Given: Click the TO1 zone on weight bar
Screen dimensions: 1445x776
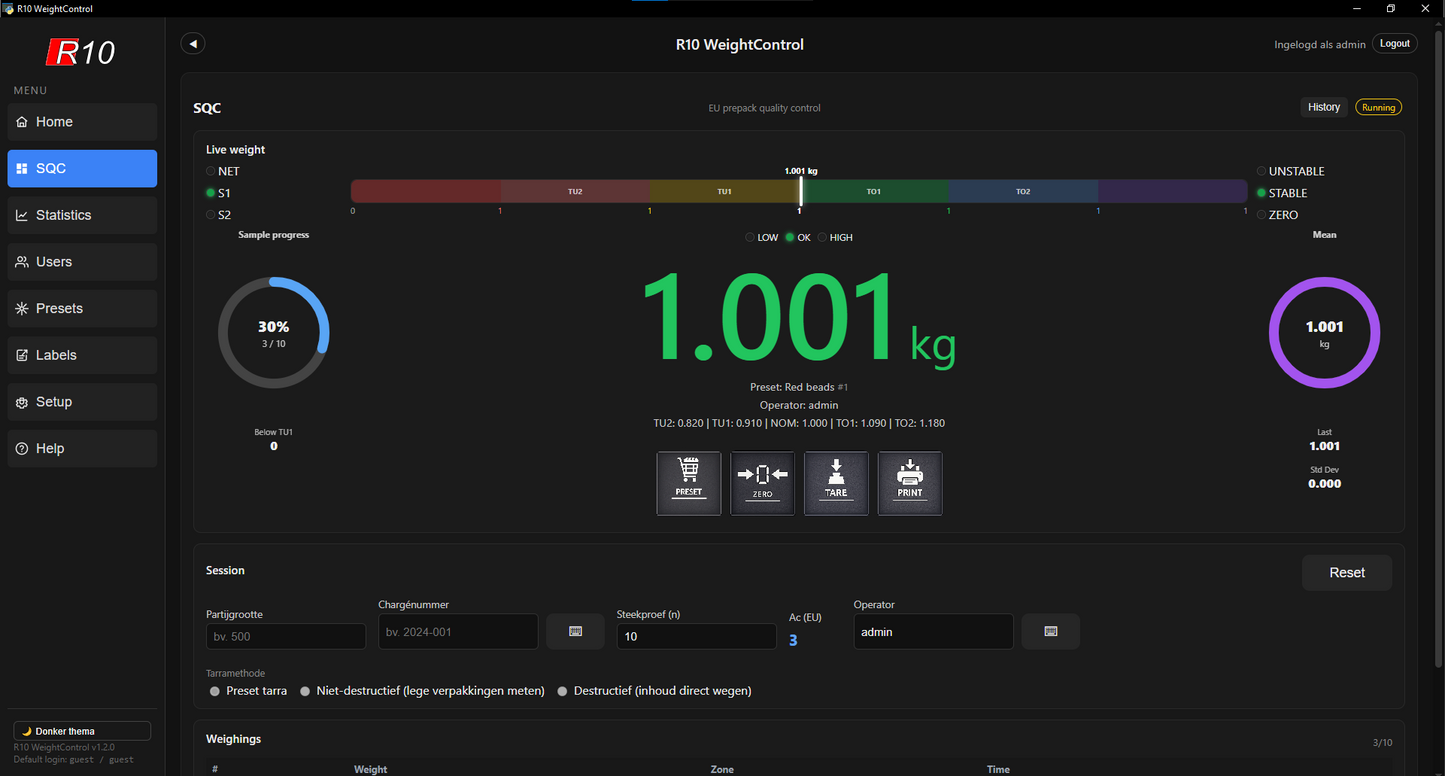Looking at the screenshot, I should (874, 191).
